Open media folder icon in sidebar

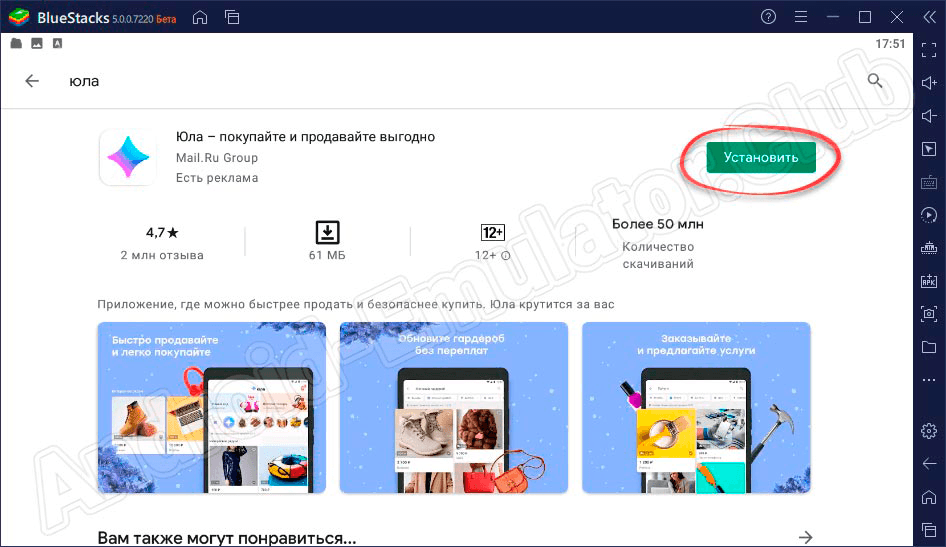pos(929,347)
